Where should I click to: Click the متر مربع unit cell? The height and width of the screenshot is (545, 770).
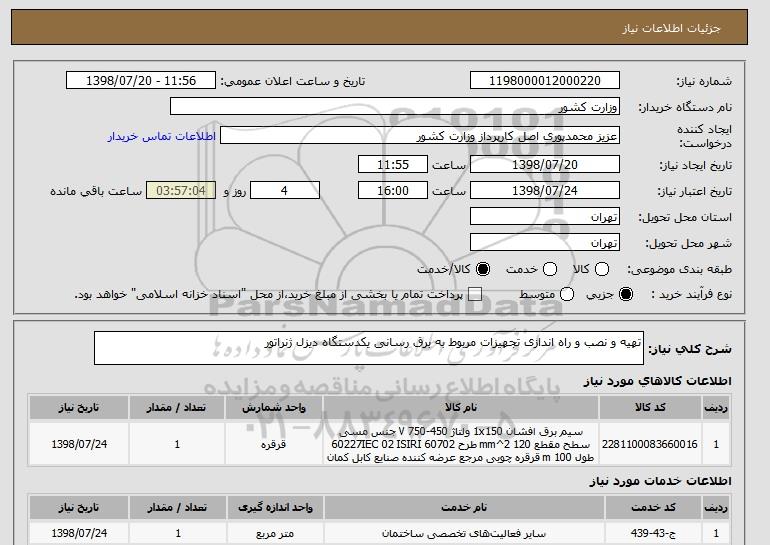point(275,533)
